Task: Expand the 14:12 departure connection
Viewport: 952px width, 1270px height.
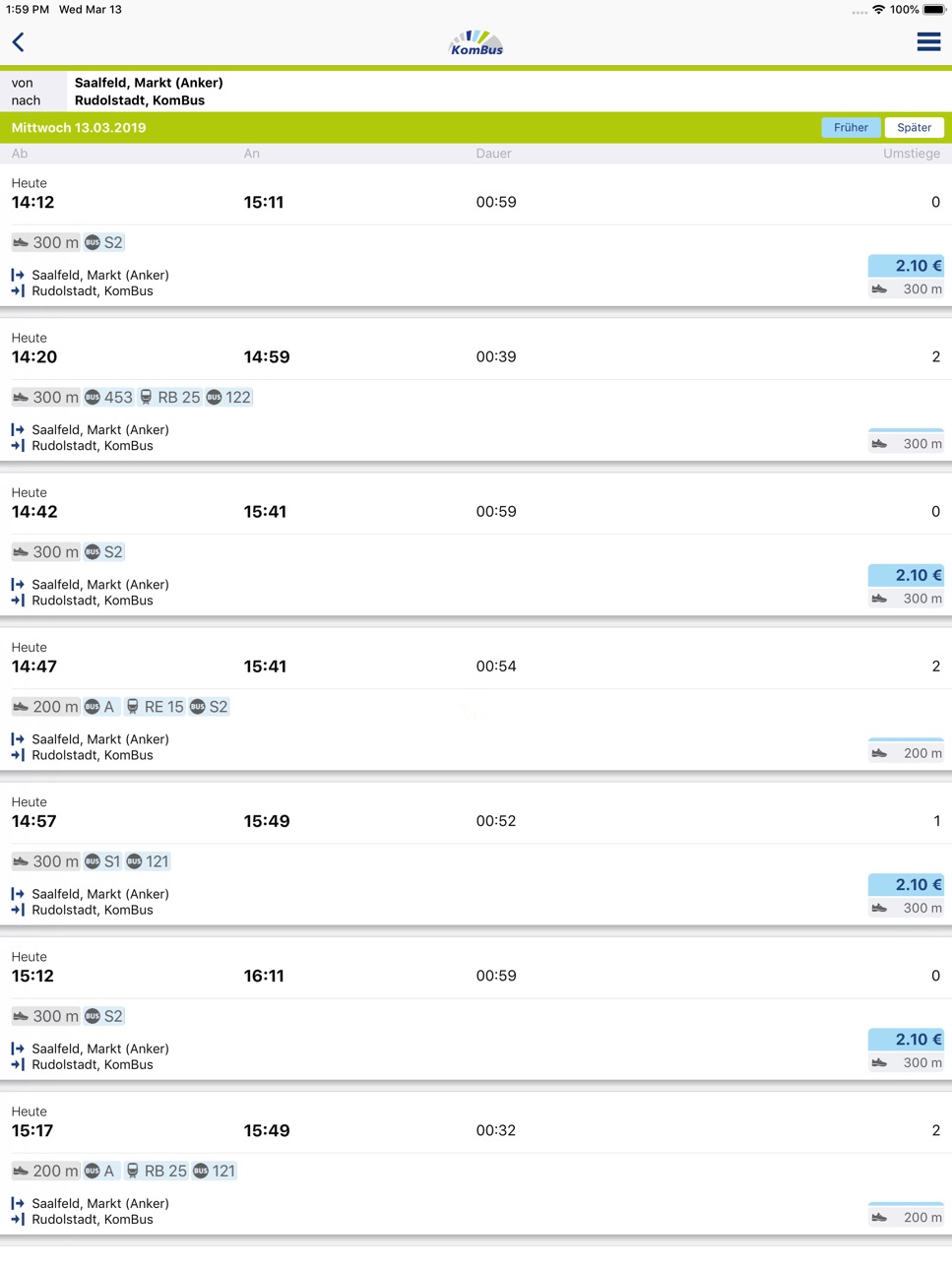Action: (x=476, y=236)
